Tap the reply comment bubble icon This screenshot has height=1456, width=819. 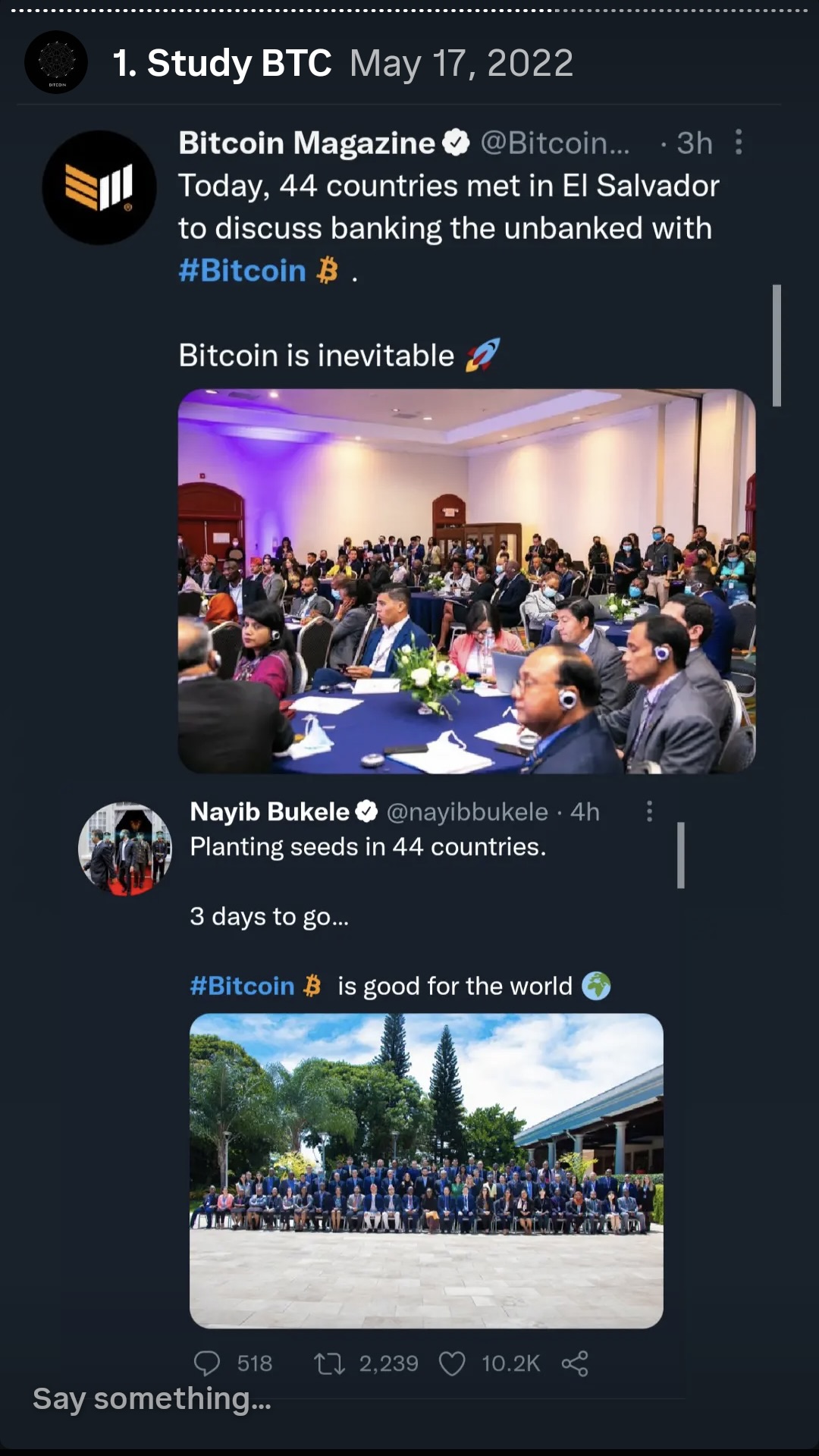click(x=207, y=1363)
